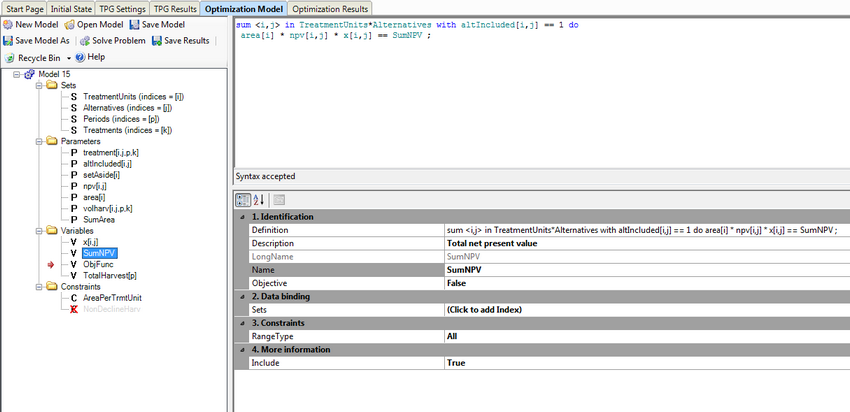Image resolution: width=850 pixels, height=412 pixels.
Task: Collapse the 1. Identification property section
Action: 241,216
